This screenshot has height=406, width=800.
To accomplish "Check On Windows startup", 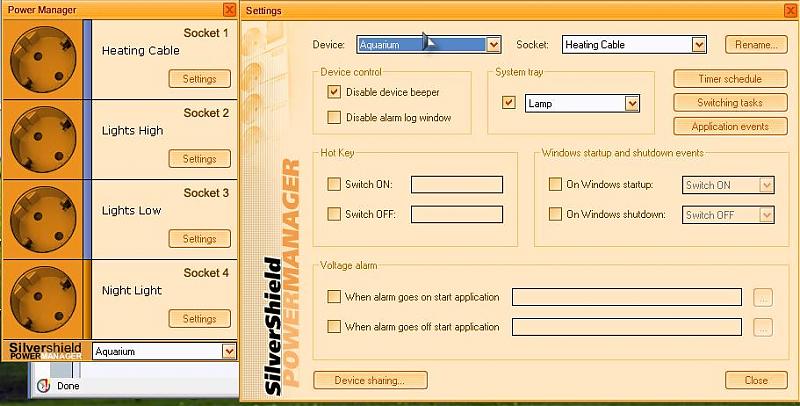I will click(x=555, y=184).
